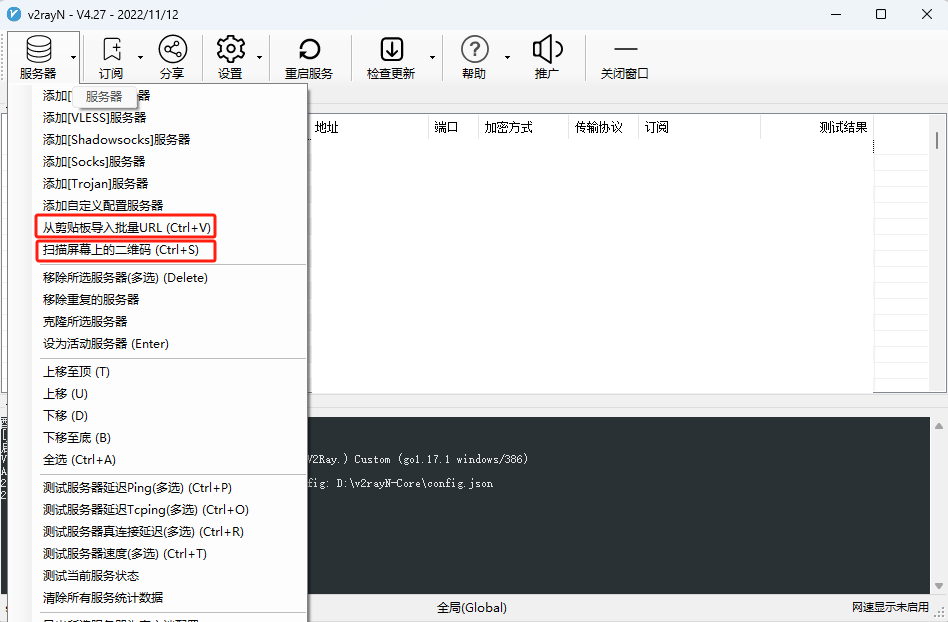Click the Close Window dash icon

coord(625,49)
